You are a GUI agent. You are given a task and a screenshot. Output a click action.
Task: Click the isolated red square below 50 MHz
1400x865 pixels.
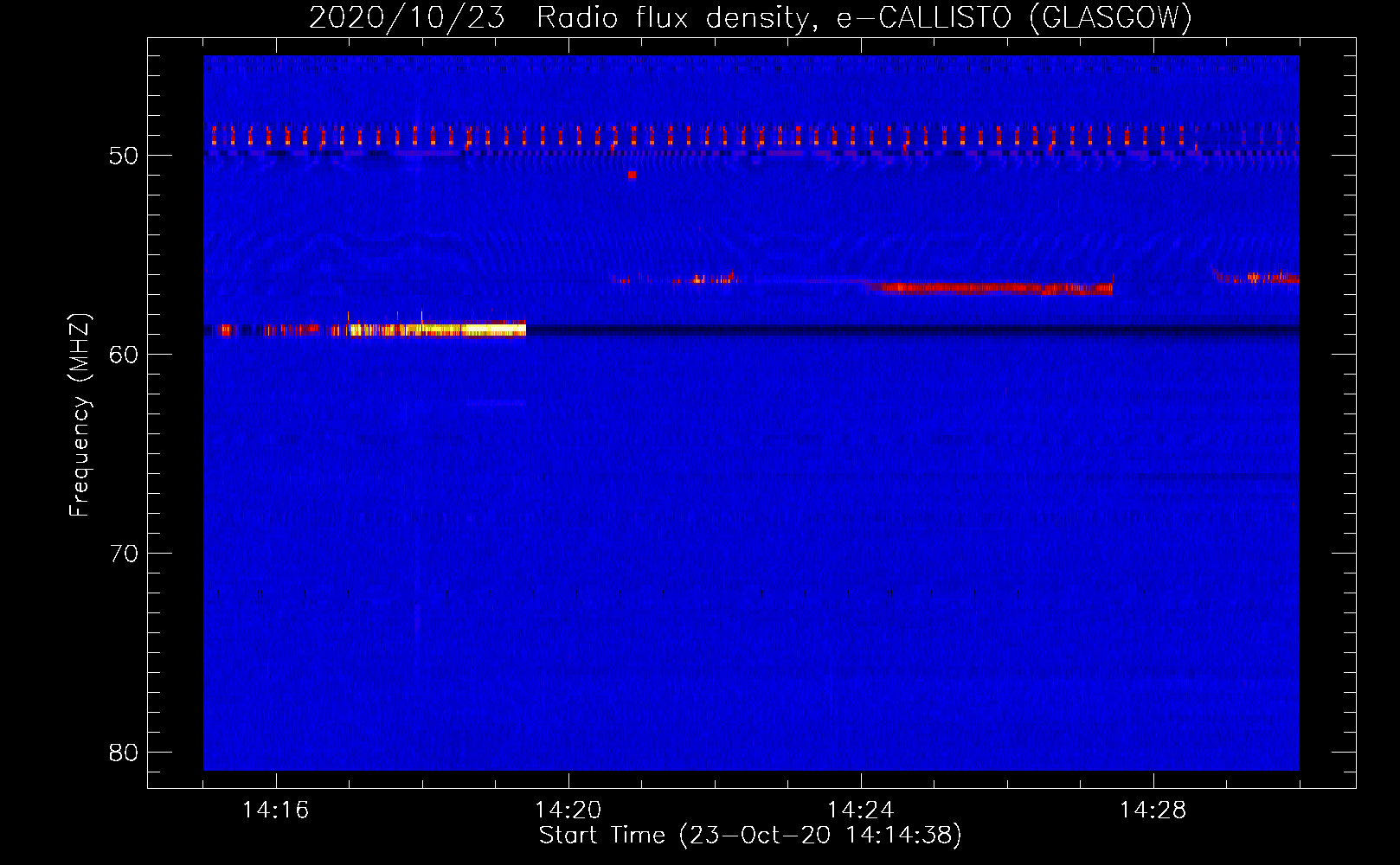pyautogui.click(x=632, y=175)
